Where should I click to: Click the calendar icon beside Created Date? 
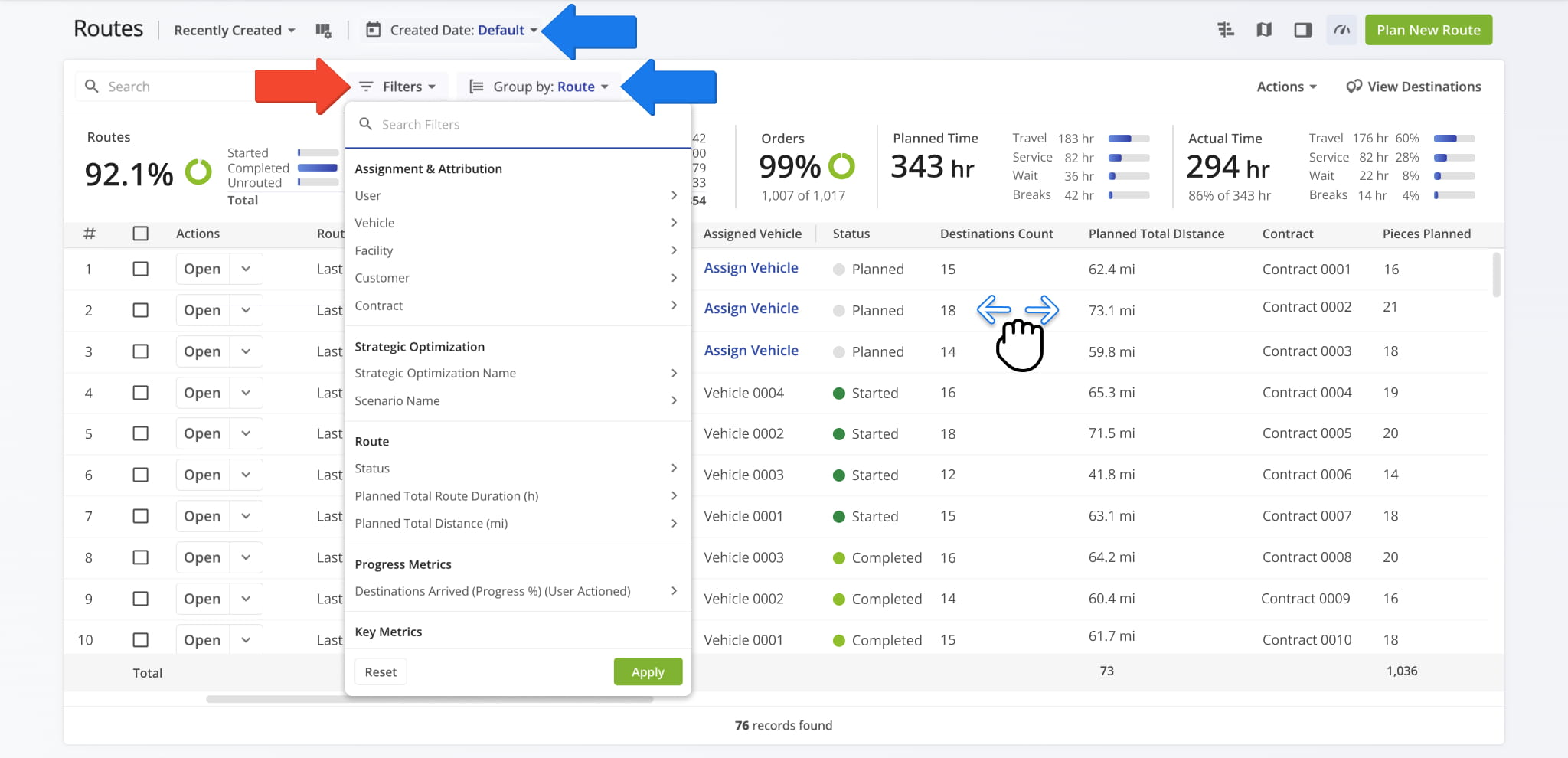(374, 30)
